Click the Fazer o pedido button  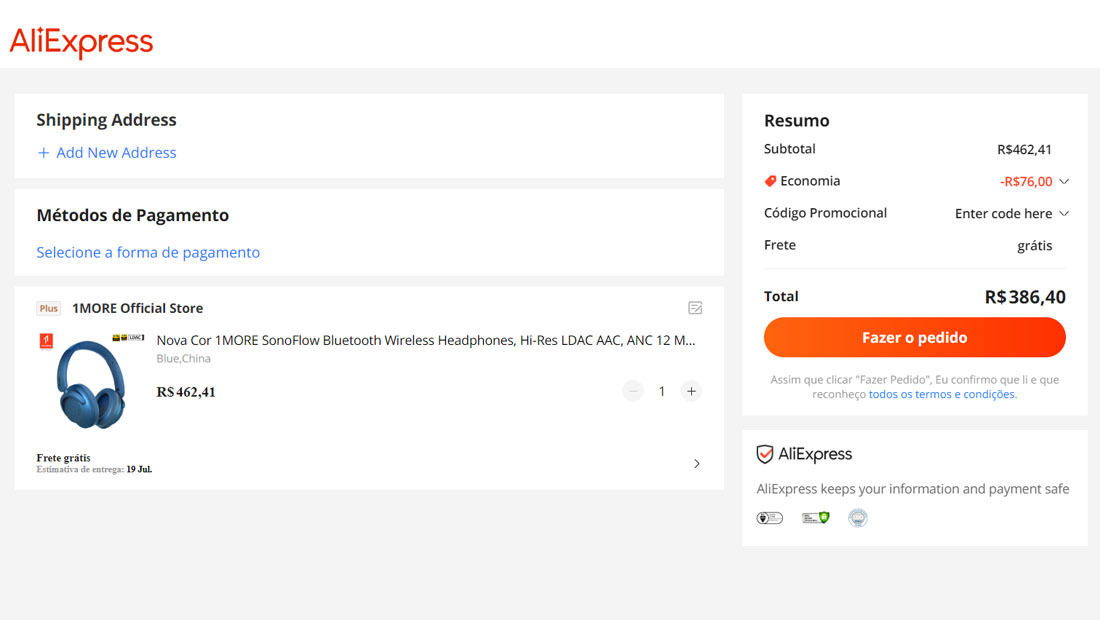915,337
